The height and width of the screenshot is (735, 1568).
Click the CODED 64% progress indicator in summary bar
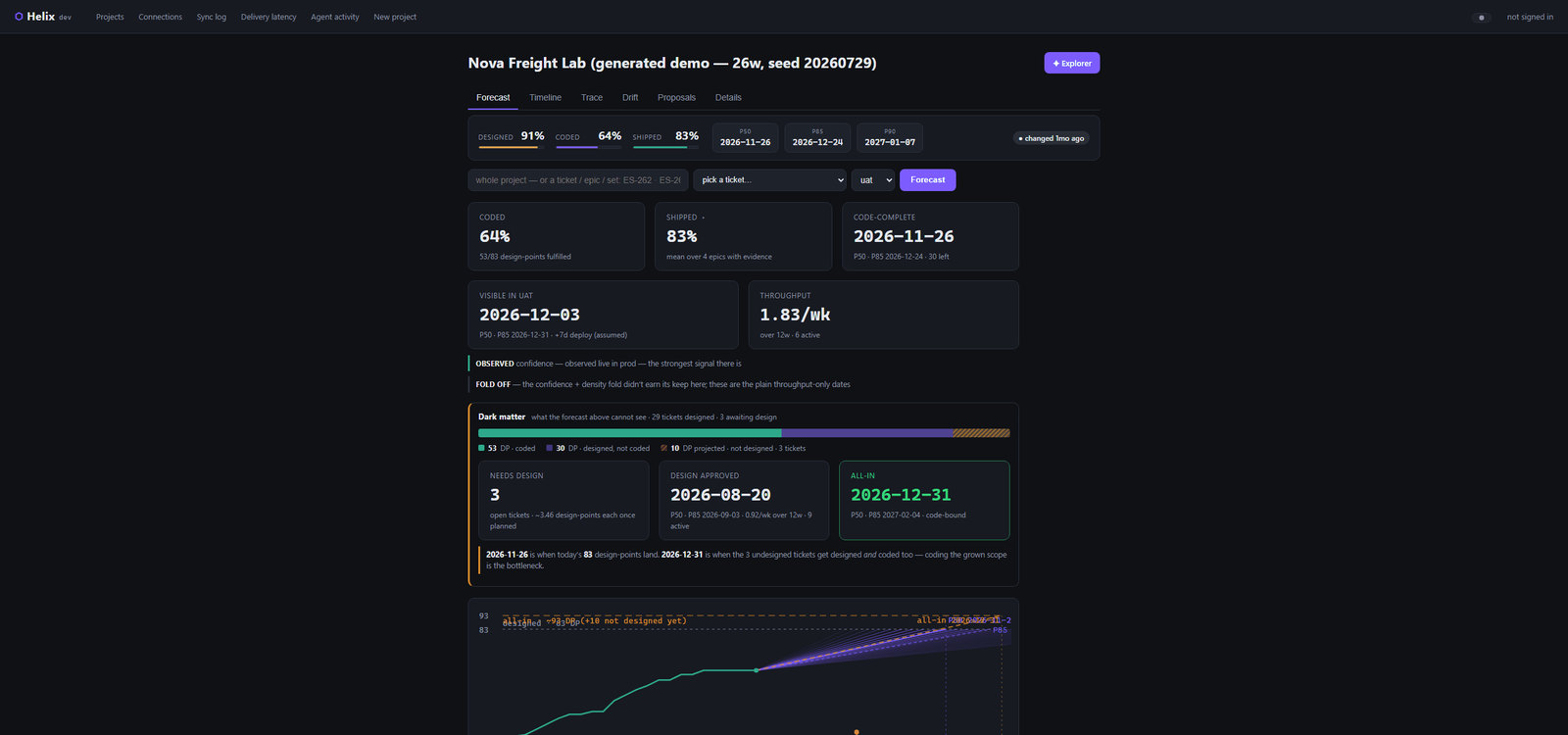pyautogui.click(x=588, y=137)
